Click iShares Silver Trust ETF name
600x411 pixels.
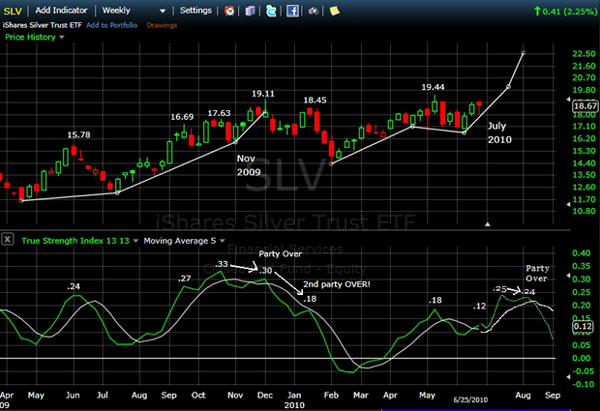(x=42, y=25)
